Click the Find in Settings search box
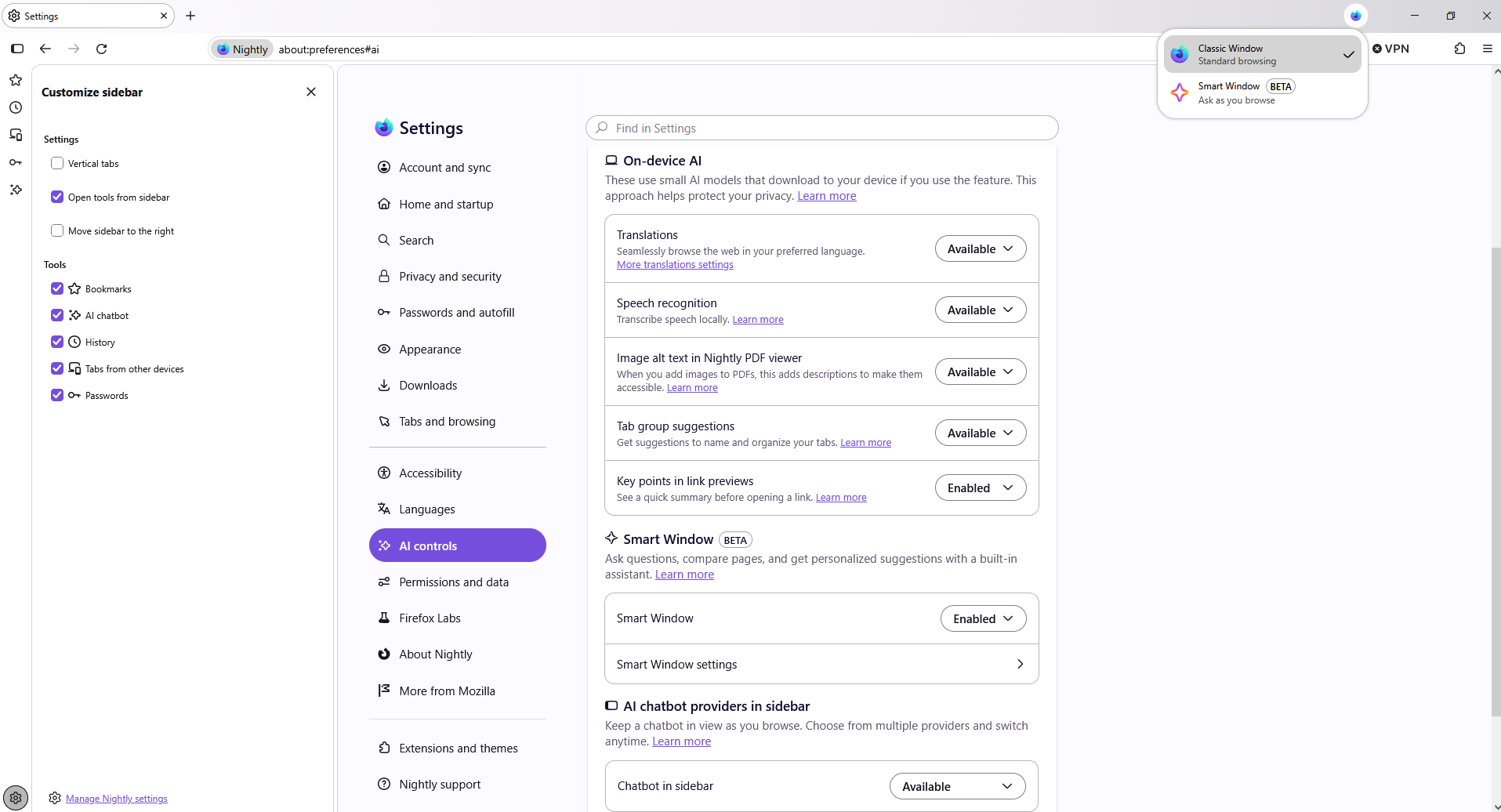 [x=821, y=128]
